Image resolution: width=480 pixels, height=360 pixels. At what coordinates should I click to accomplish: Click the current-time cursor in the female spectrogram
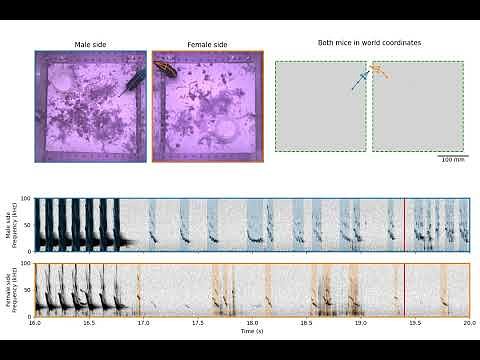[x=405, y=290]
